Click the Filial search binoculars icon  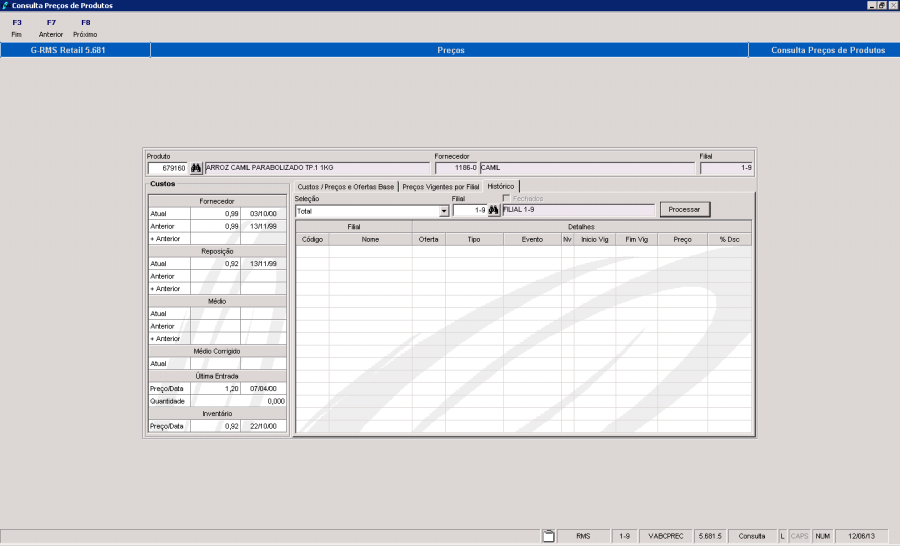[493, 210]
